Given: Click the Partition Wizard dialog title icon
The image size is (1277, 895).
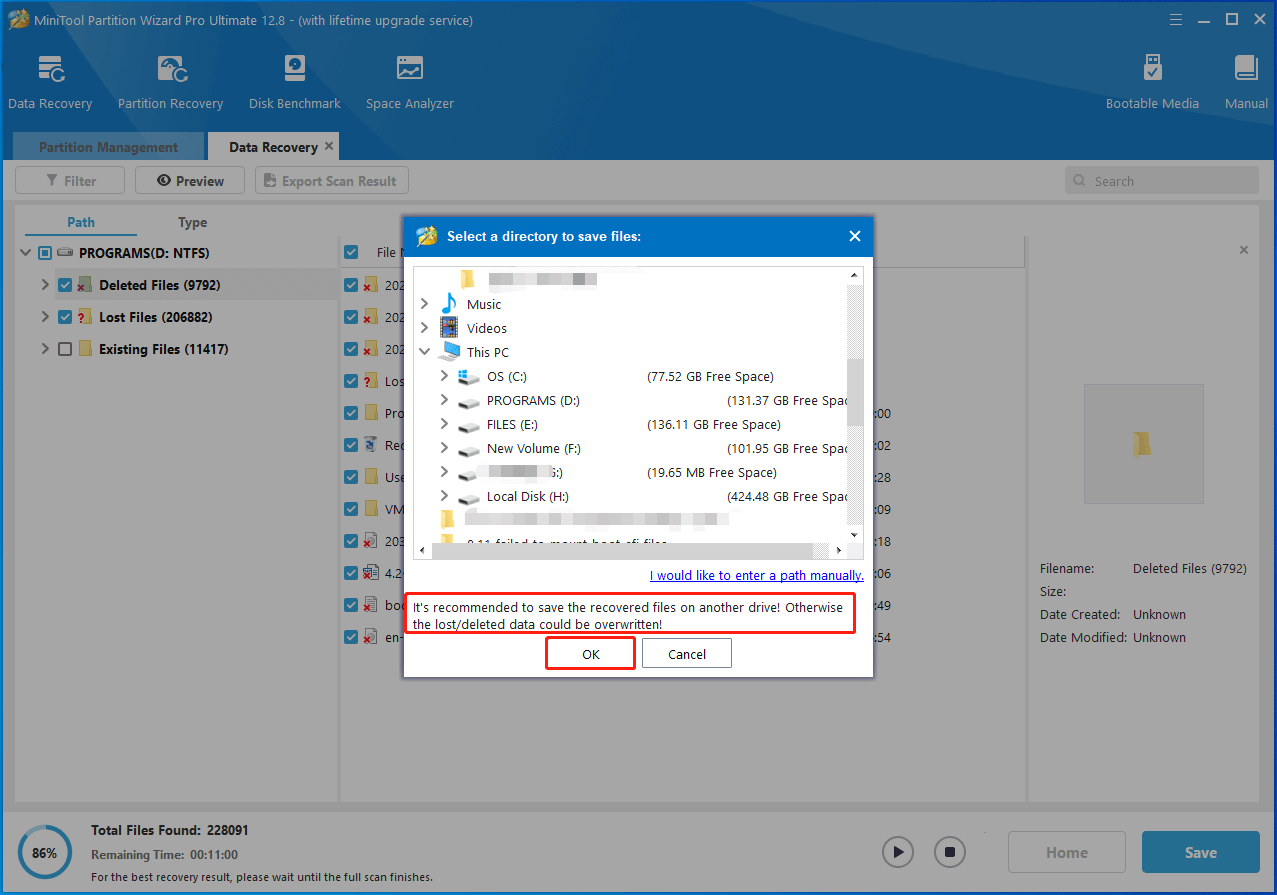Looking at the screenshot, I should [427, 236].
